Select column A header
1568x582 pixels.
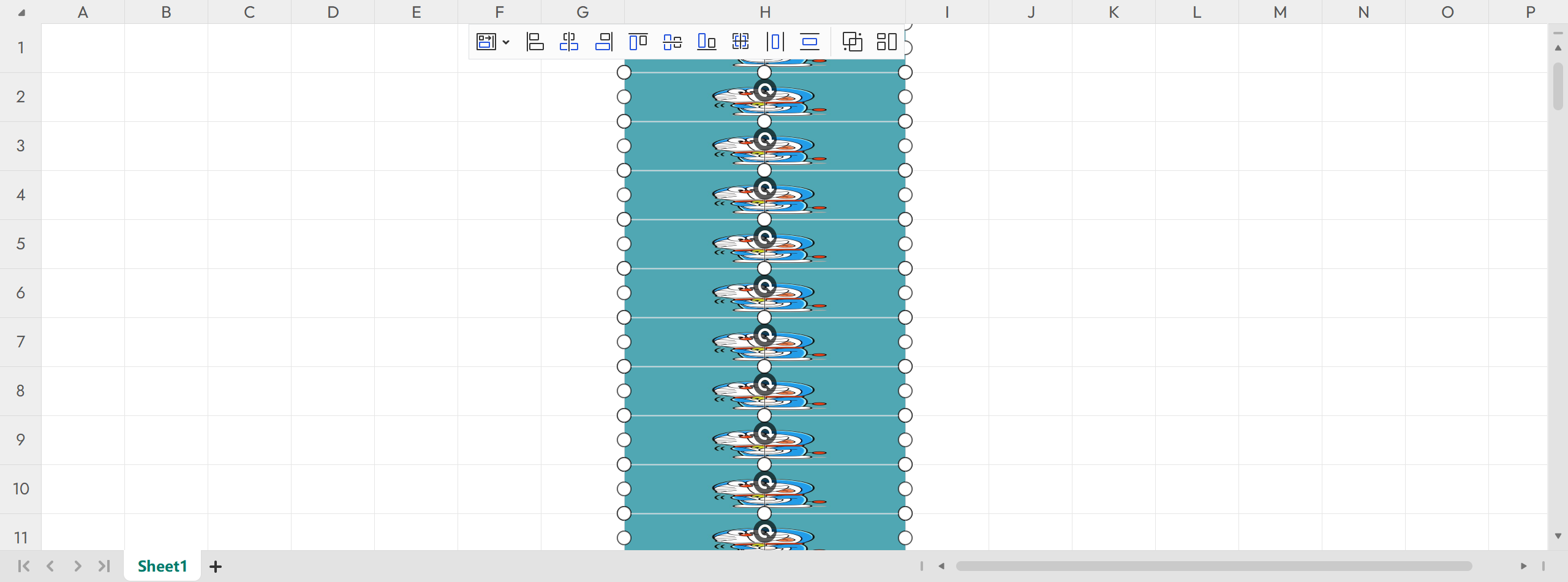[x=83, y=12]
